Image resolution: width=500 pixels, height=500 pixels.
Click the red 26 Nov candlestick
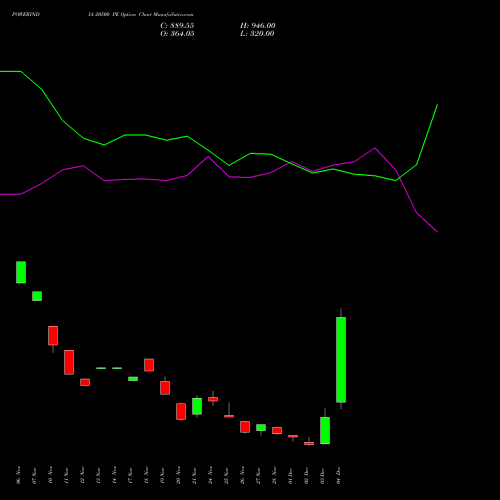coord(245,427)
